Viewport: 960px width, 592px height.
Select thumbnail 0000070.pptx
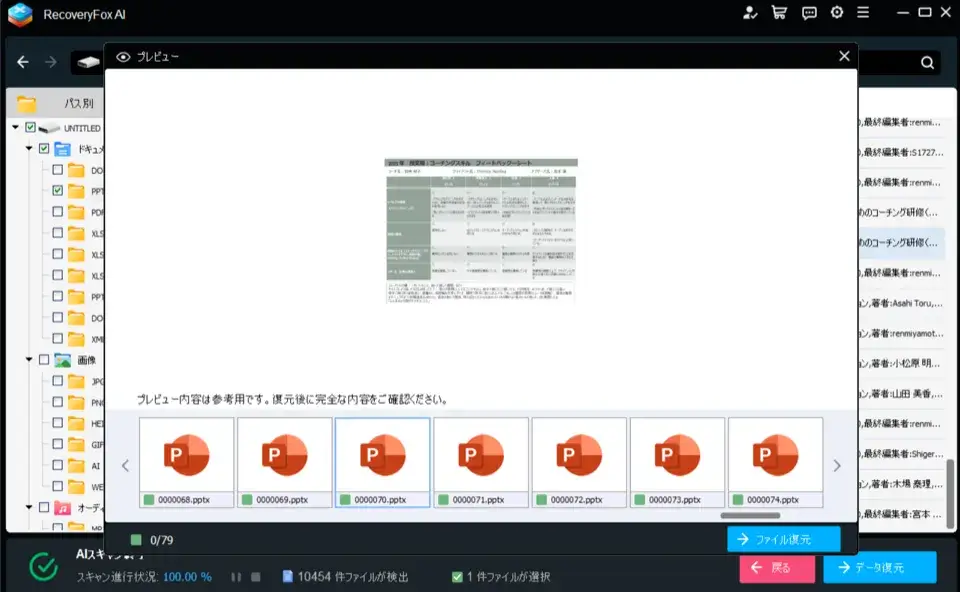coord(383,462)
